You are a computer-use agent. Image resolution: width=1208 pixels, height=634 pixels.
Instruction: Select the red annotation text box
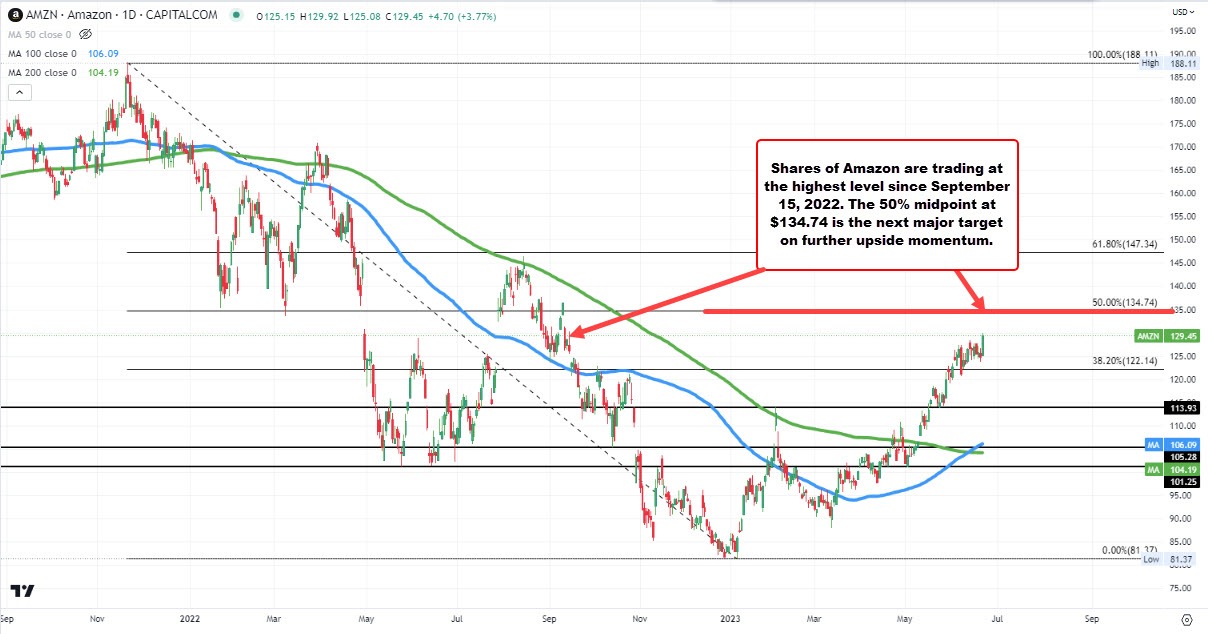click(888, 204)
